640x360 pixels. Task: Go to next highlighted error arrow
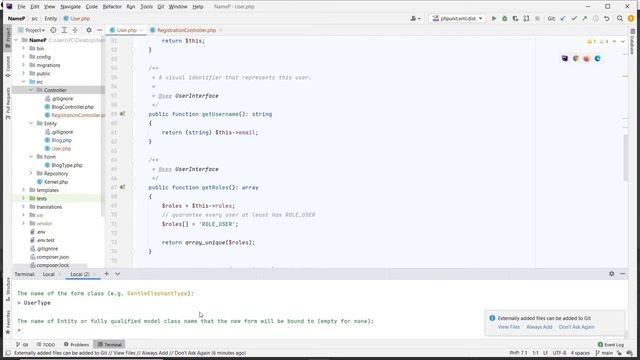pyautogui.click(x=623, y=42)
